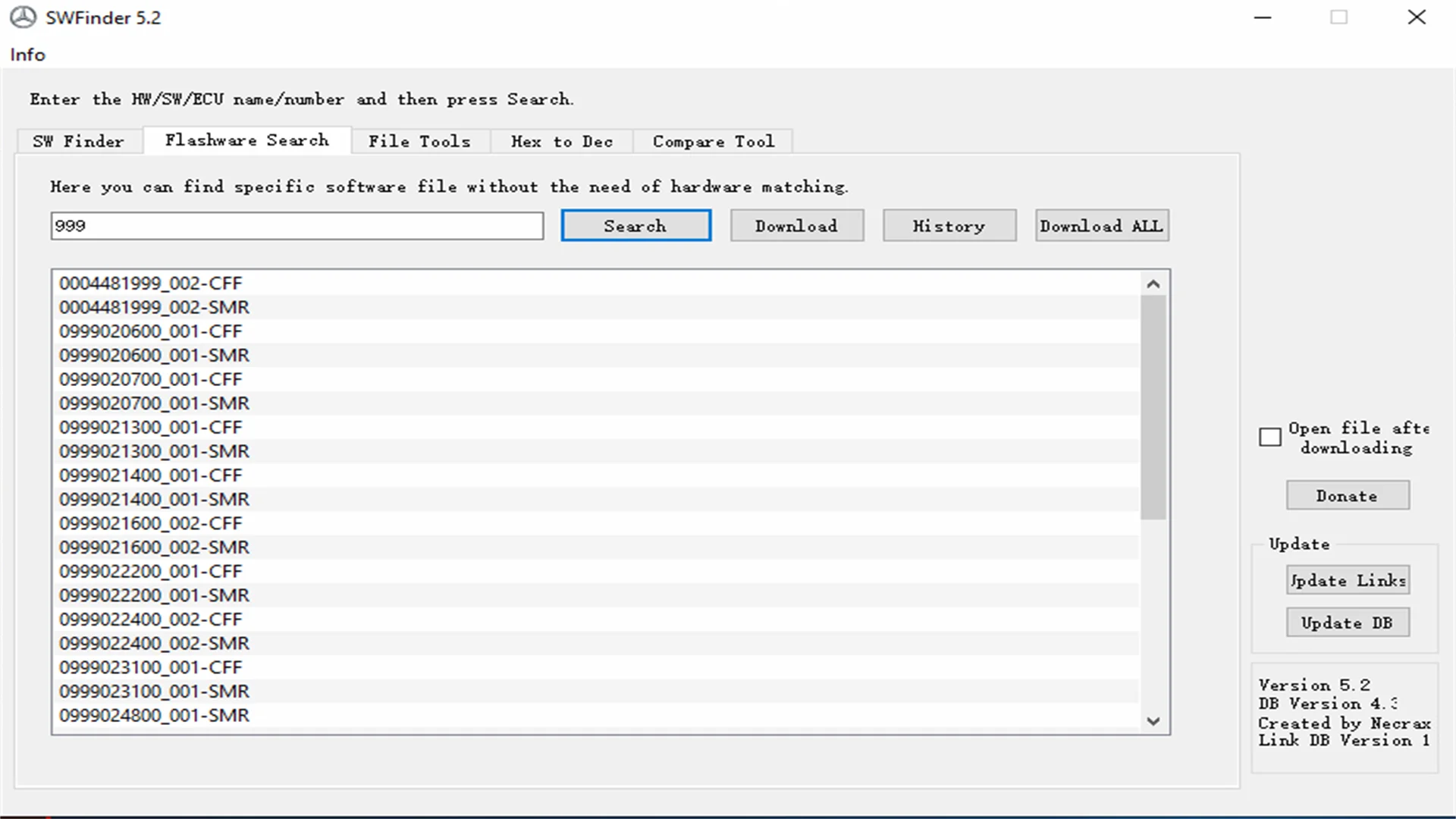1456x819 pixels.
Task: Click the search input field containing 999
Action: (x=297, y=226)
